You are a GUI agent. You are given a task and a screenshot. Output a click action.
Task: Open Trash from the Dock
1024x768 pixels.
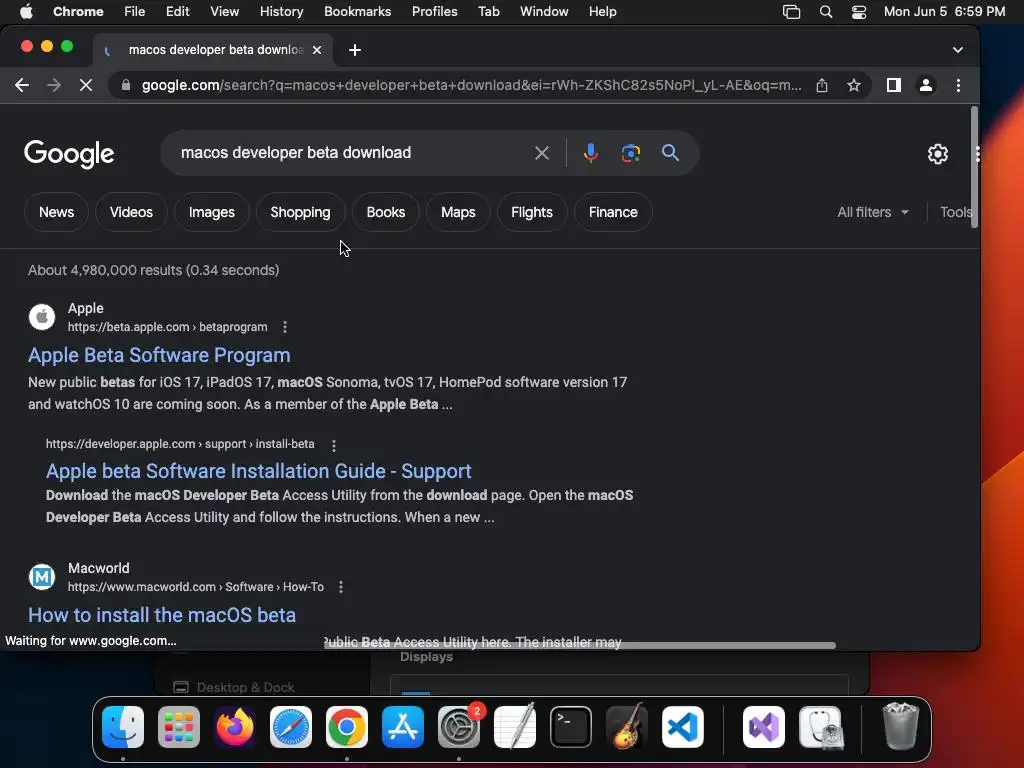(901, 726)
